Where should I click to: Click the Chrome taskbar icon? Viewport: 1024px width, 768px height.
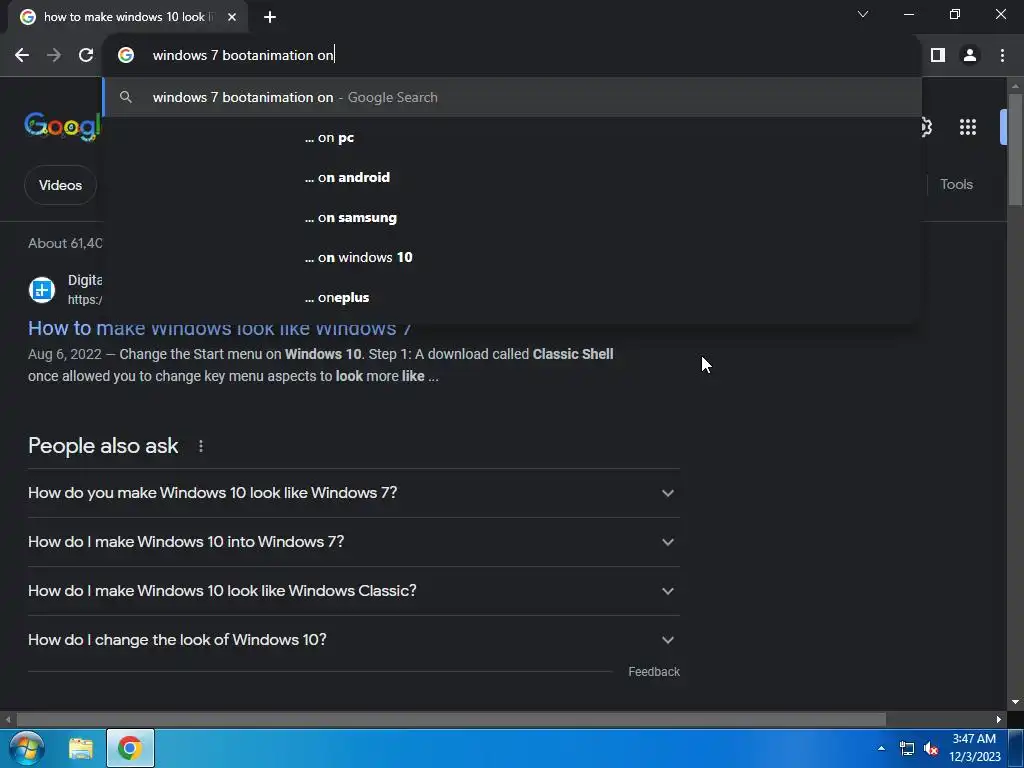coord(130,748)
